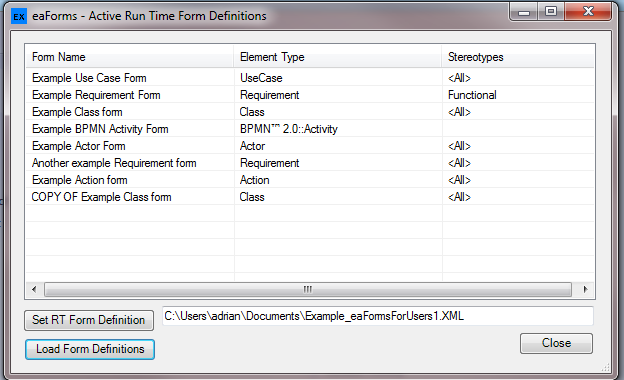This screenshot has width=624, height=380.
Task: Select the Example Action form row
Action: point(310,180)
